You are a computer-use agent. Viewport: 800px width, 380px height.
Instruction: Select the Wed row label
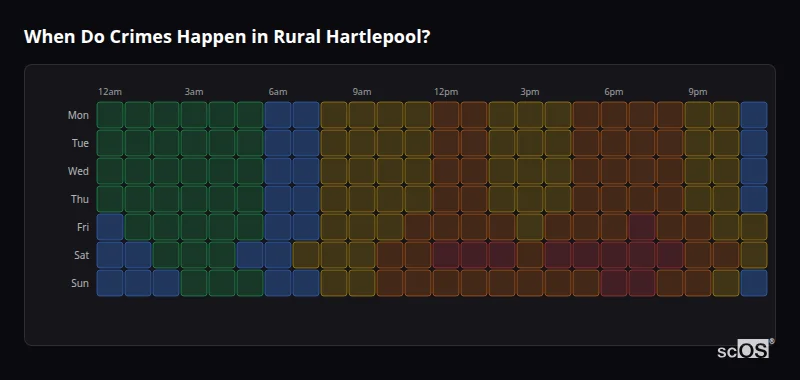coord(78,171)
